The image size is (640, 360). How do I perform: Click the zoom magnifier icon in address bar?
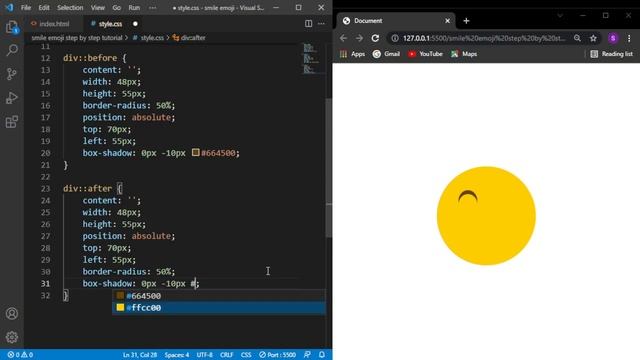click(577, 38)
